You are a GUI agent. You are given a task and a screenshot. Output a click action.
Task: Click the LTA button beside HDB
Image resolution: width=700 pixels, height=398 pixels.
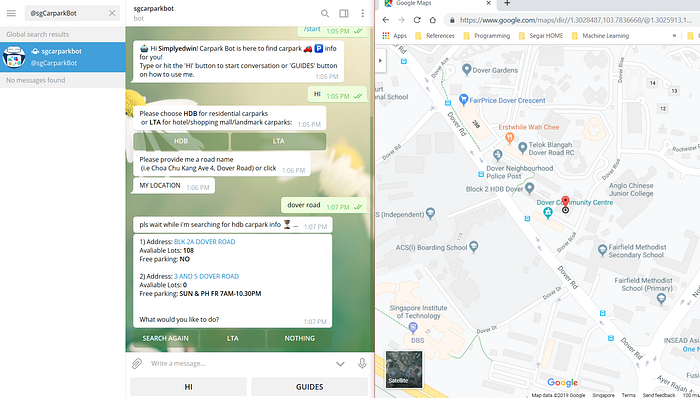point(278,141)
